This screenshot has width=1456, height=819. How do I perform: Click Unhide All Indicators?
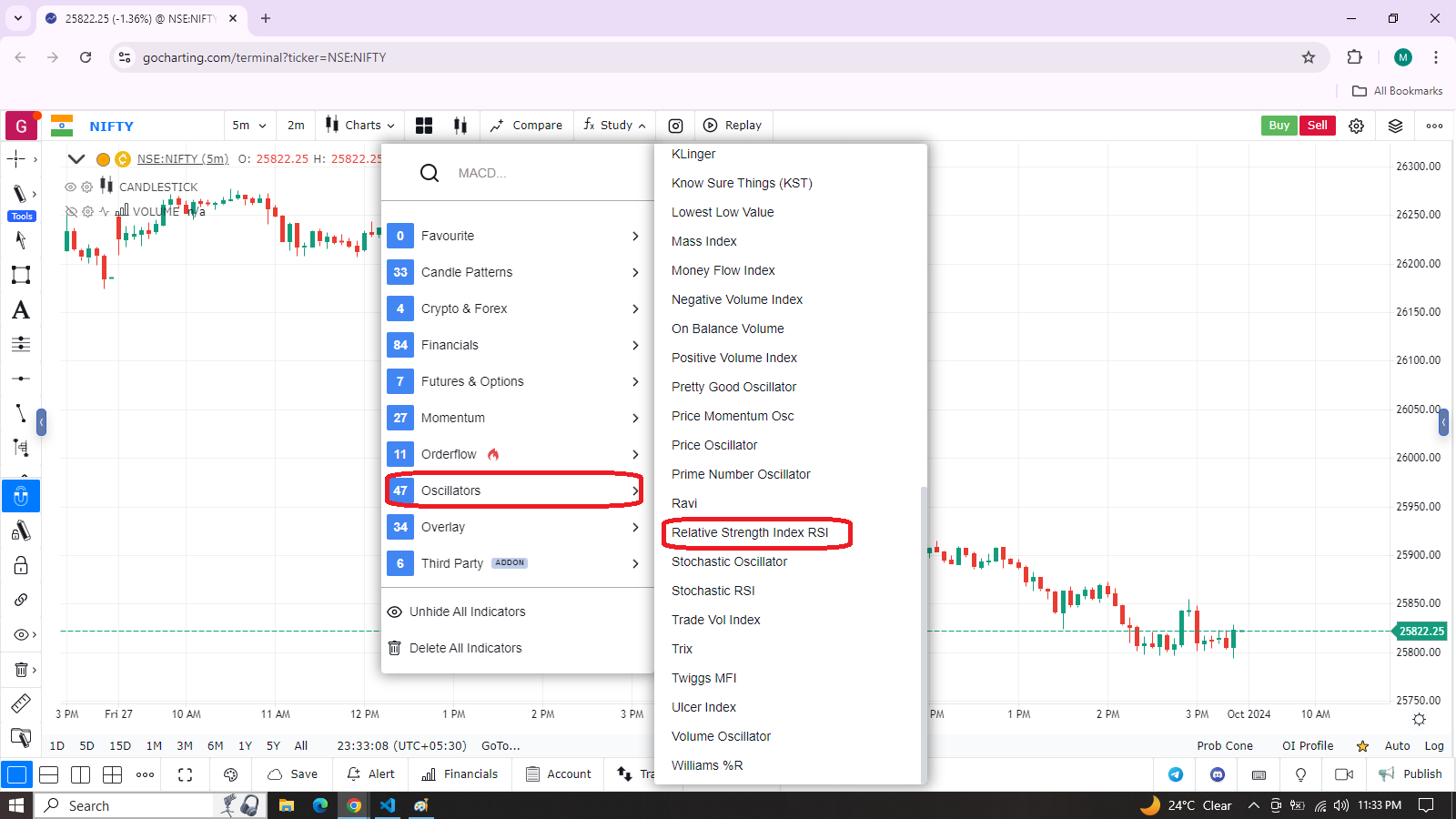pyautogui.click(x=467, y=612)
